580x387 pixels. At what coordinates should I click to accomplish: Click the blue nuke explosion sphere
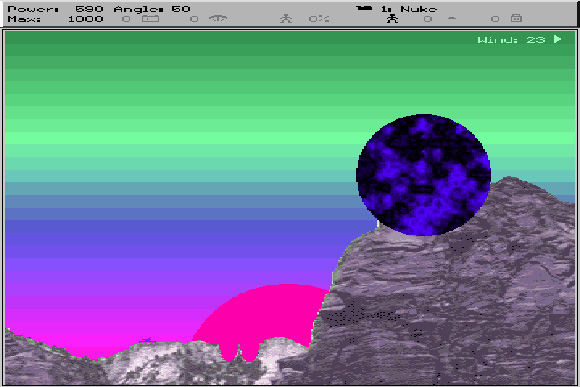coord(424,175)
